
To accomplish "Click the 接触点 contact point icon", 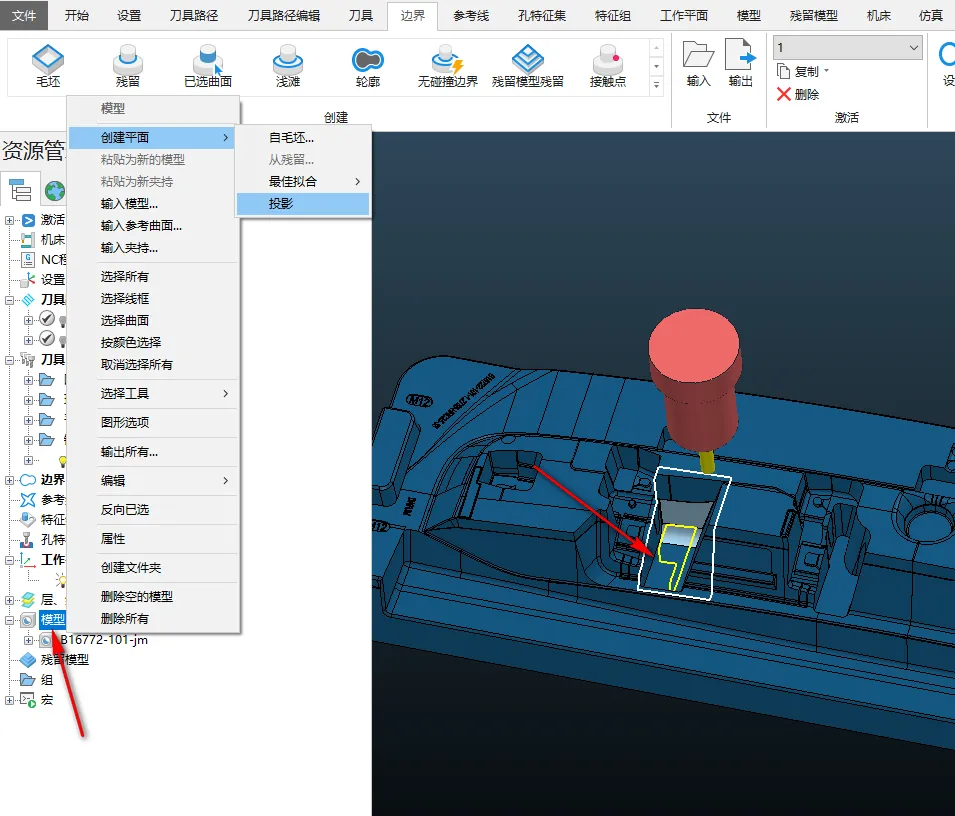I will [x=607, y=60].
